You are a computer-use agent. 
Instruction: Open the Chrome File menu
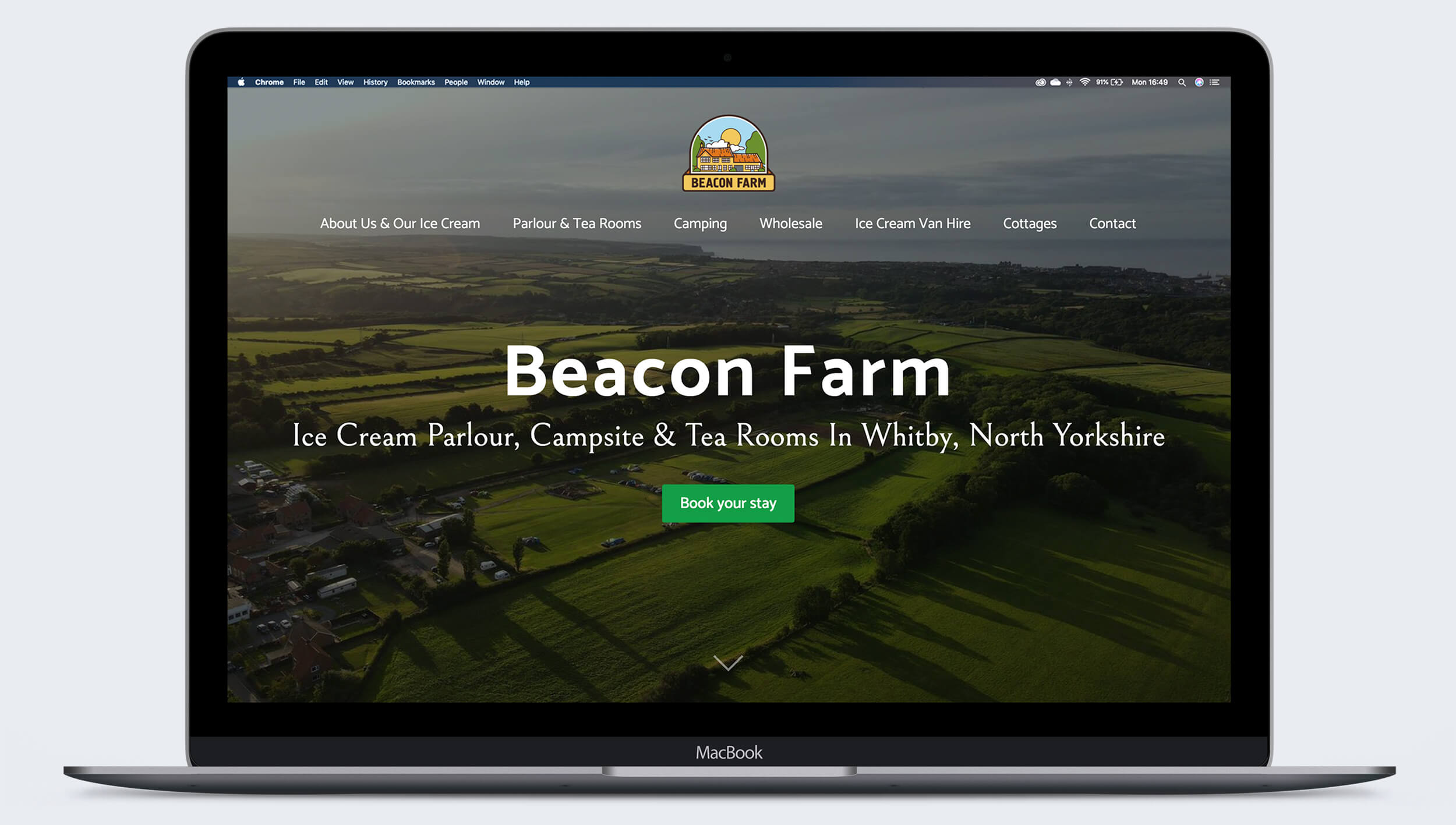[298, 82]
